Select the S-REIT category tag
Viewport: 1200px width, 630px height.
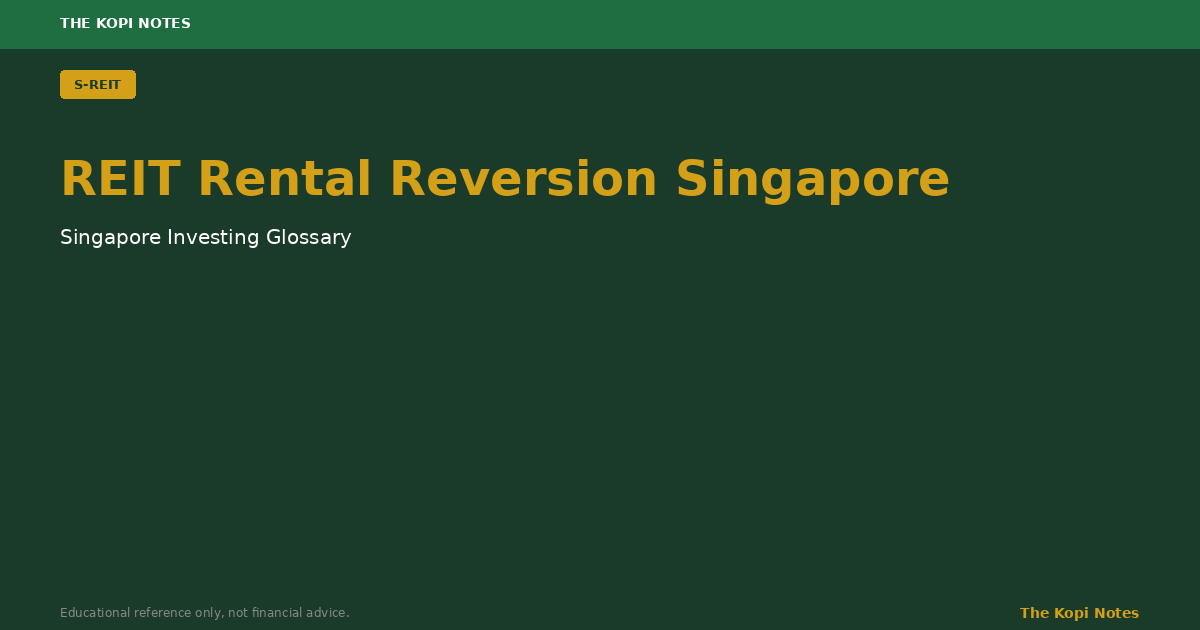click(x=98, y=85)
